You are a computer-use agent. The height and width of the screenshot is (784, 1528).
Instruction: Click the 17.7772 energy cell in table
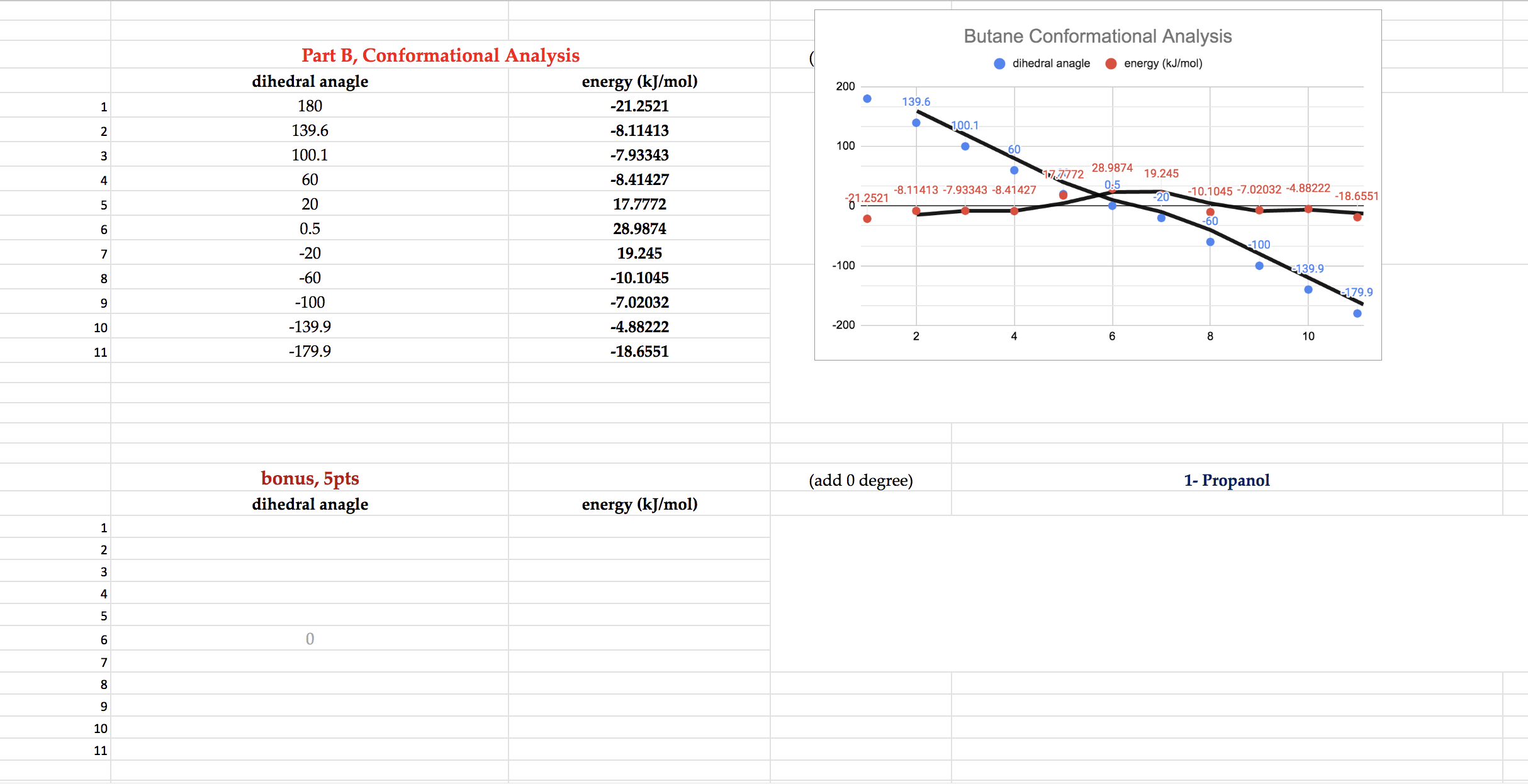tap(639, 204)
